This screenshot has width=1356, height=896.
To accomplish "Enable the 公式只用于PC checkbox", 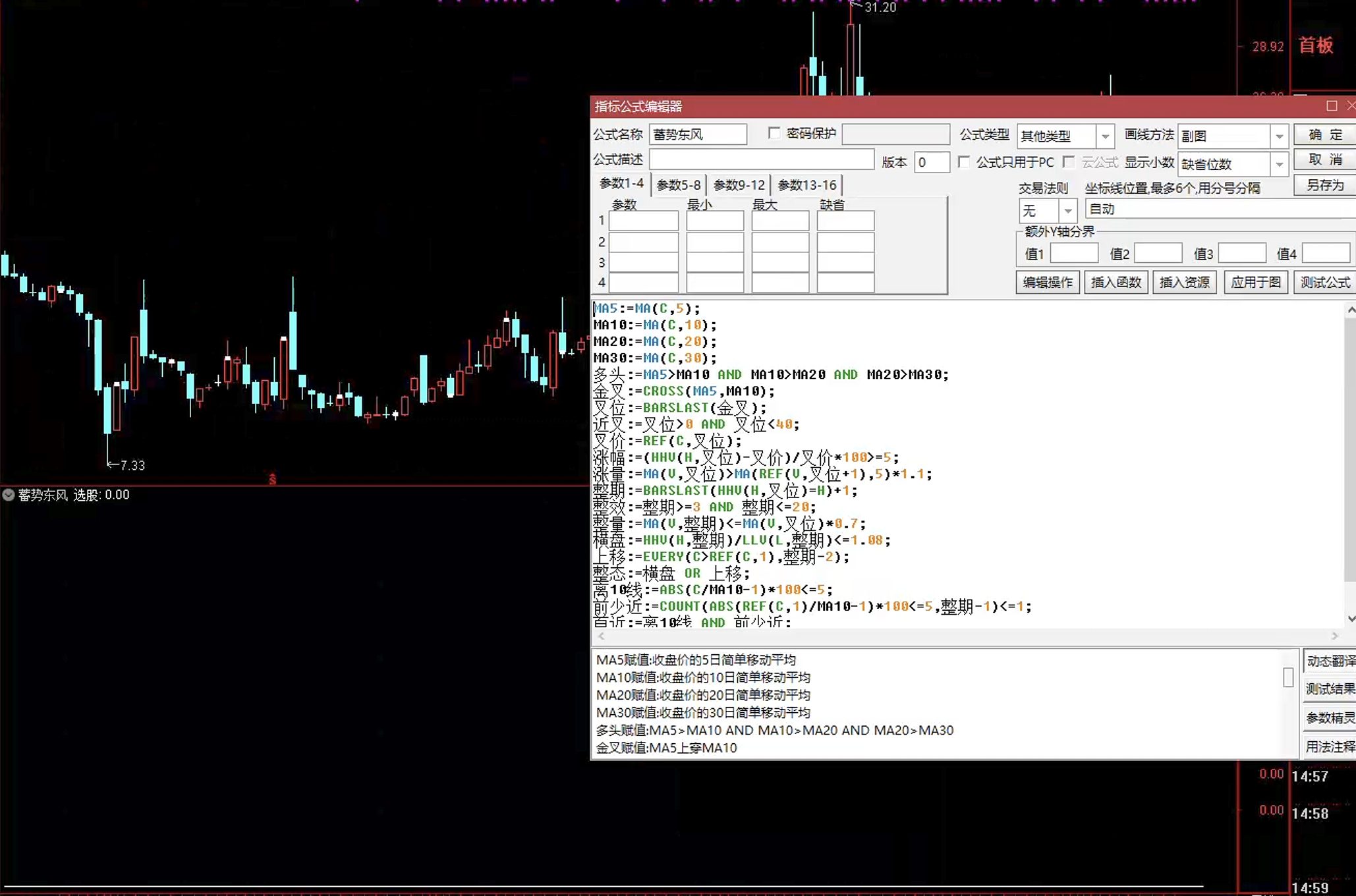I will click(x=964, y=161).
